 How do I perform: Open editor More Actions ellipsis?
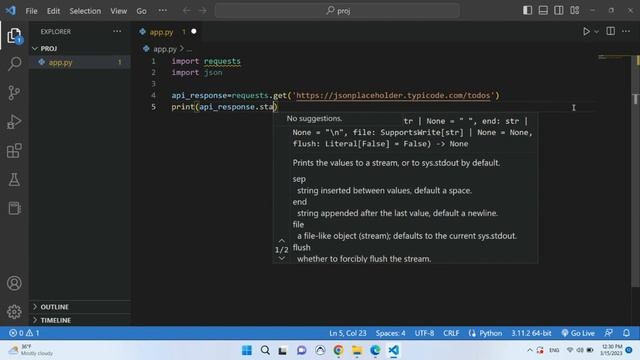click(626, 31)
